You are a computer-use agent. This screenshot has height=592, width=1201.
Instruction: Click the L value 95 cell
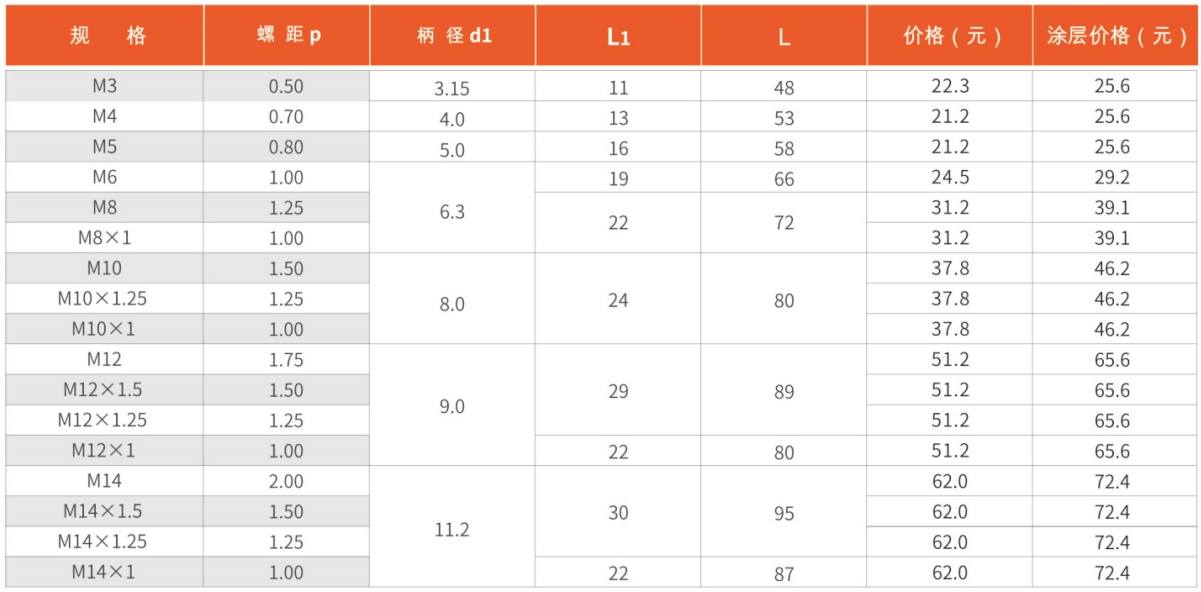(x=784, y=513)
